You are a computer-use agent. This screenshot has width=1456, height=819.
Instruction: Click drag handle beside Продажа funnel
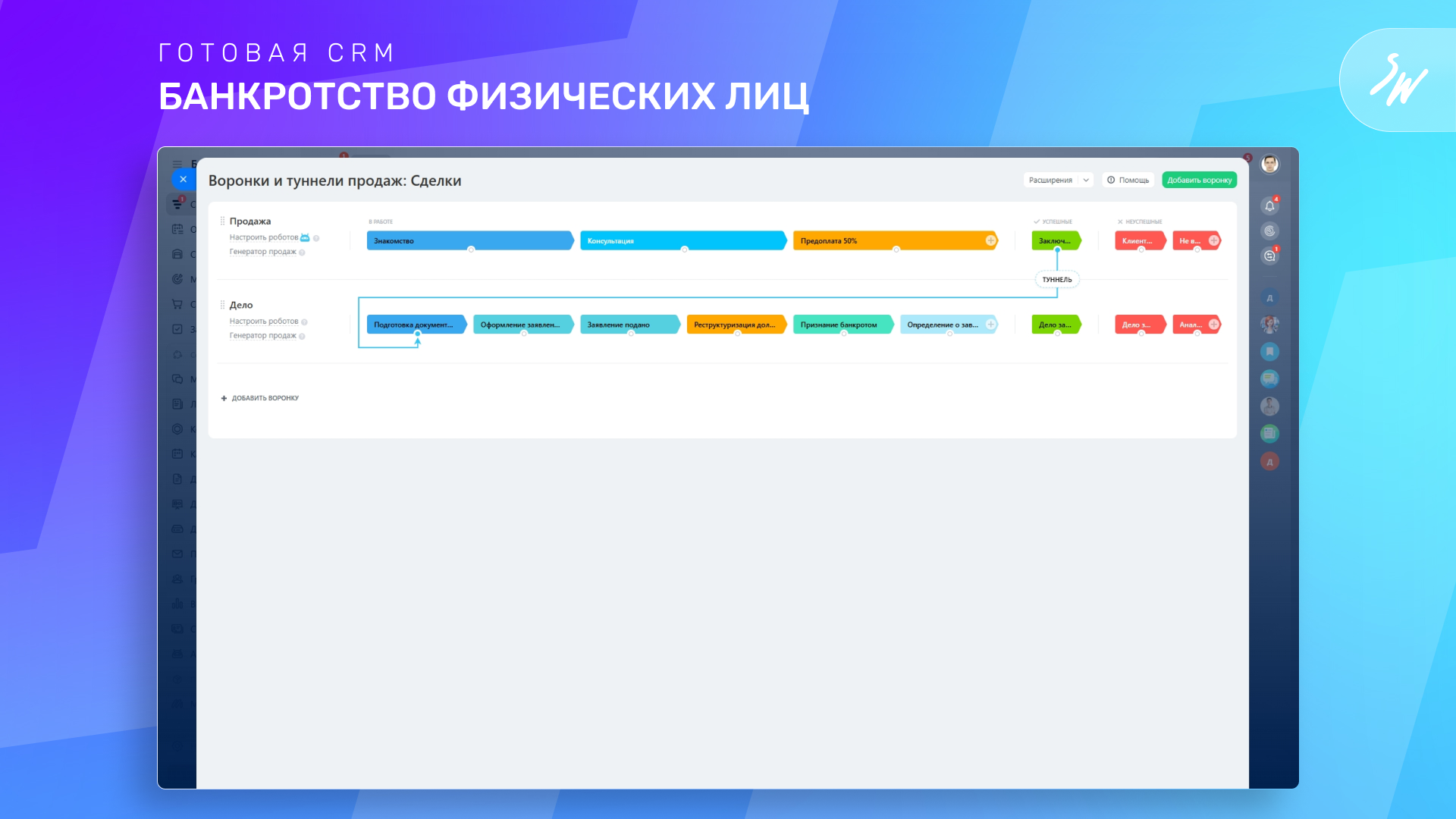coord(222,221)
